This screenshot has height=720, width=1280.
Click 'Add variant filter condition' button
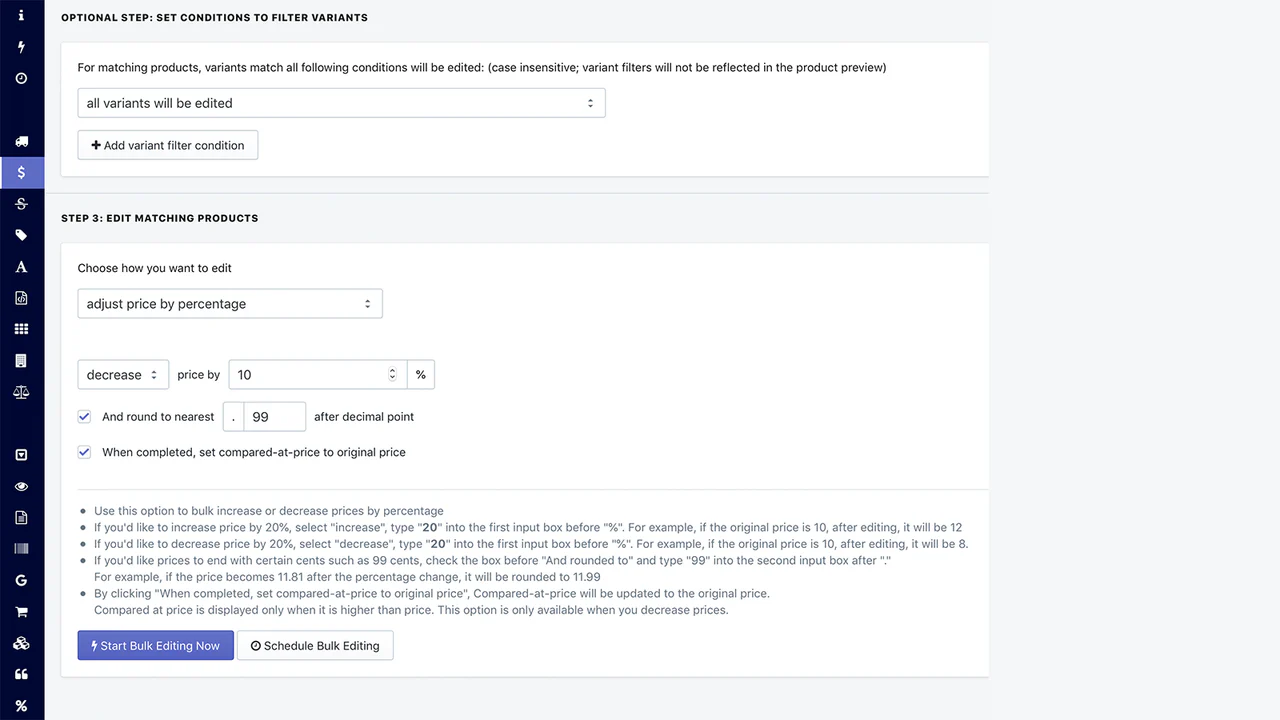click(168, 145)
